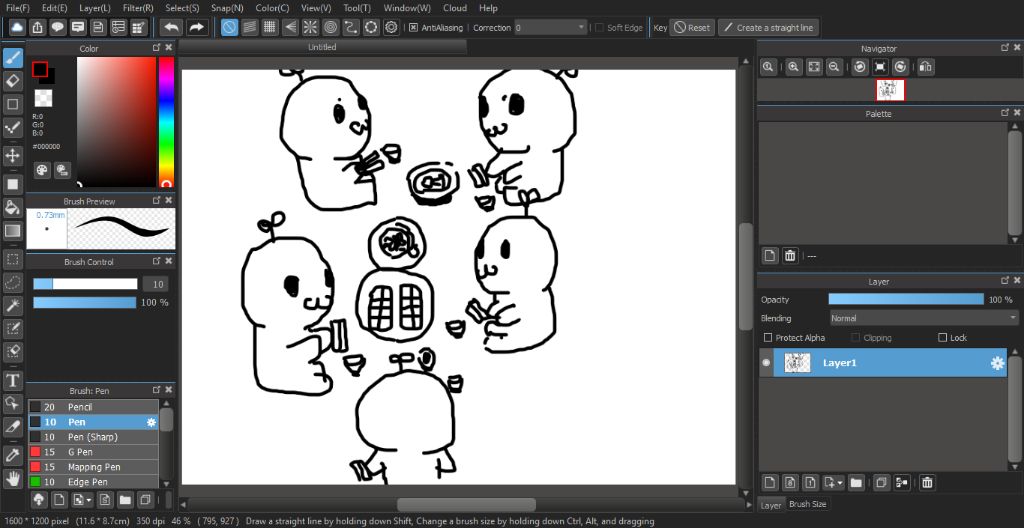
Task: Delete palette color with trash icon
Action: (x=790, y=256)
